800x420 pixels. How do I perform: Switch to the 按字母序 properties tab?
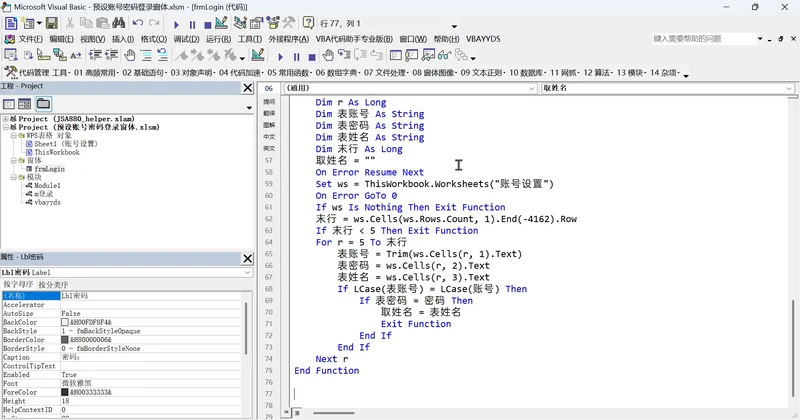(x=18, y=285)
